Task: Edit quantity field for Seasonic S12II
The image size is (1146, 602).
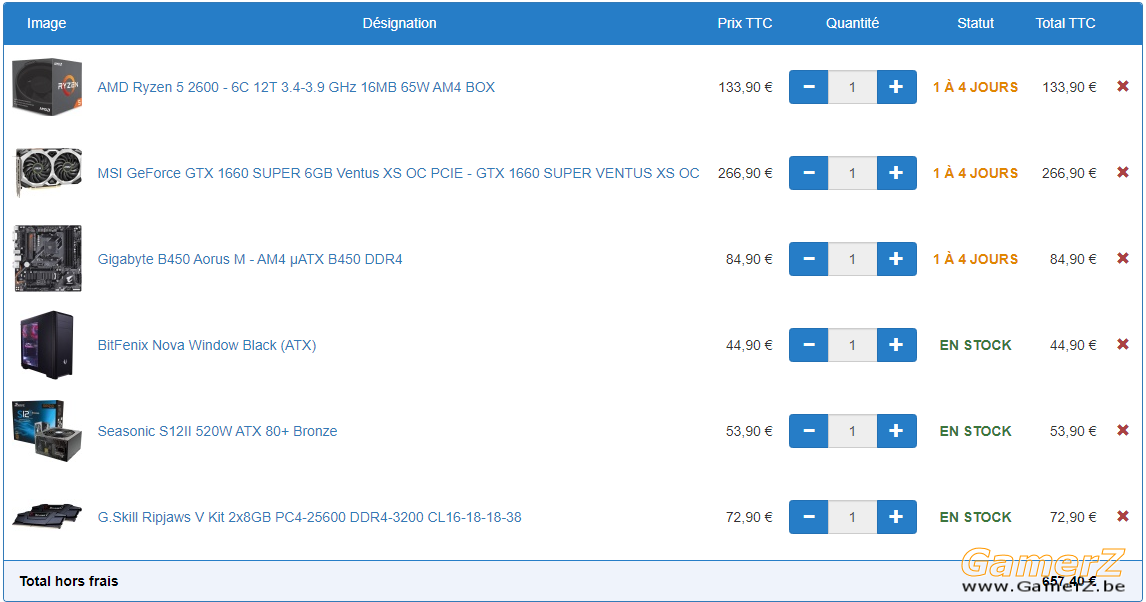Action: coord(852,431)
